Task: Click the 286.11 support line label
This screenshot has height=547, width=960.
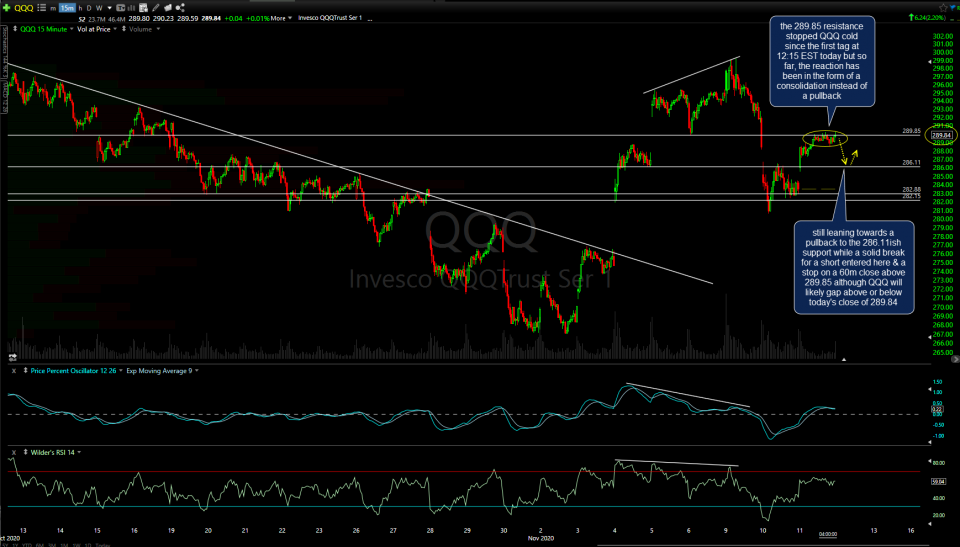Action: coord(911,163)
